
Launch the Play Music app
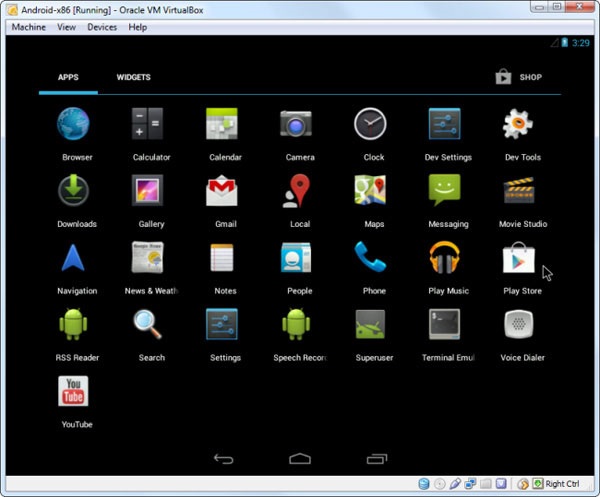point(447,258)
